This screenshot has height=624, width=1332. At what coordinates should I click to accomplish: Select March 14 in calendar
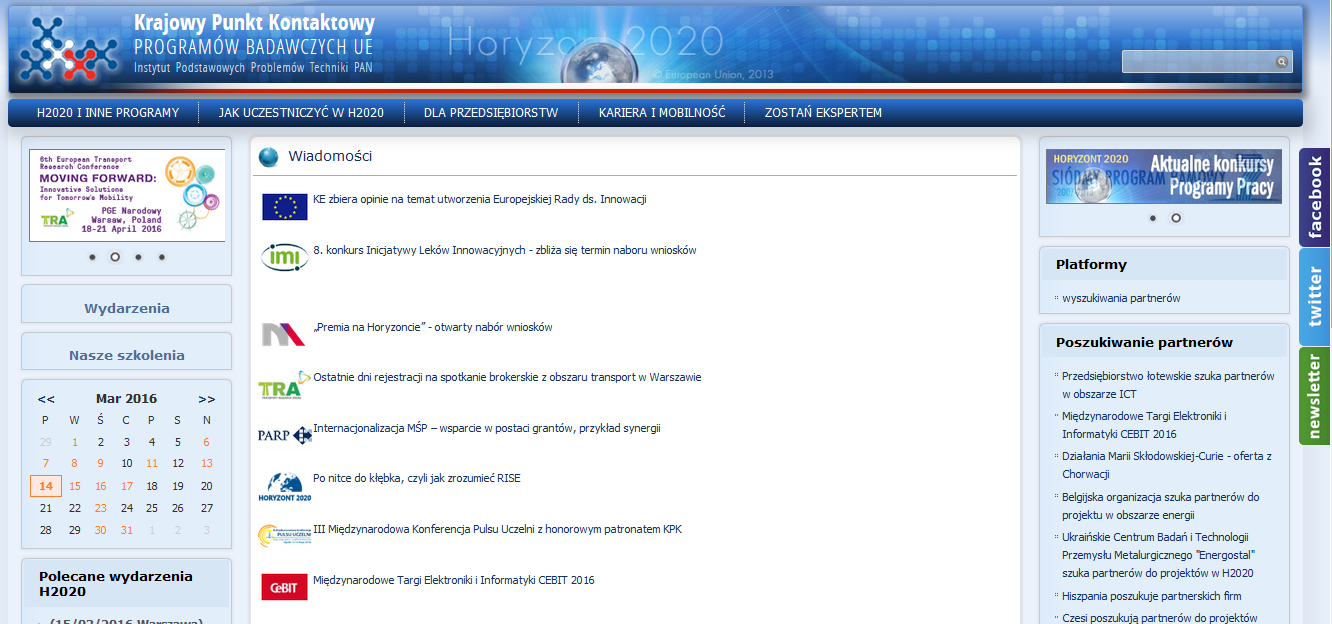(x=46, y=486)
